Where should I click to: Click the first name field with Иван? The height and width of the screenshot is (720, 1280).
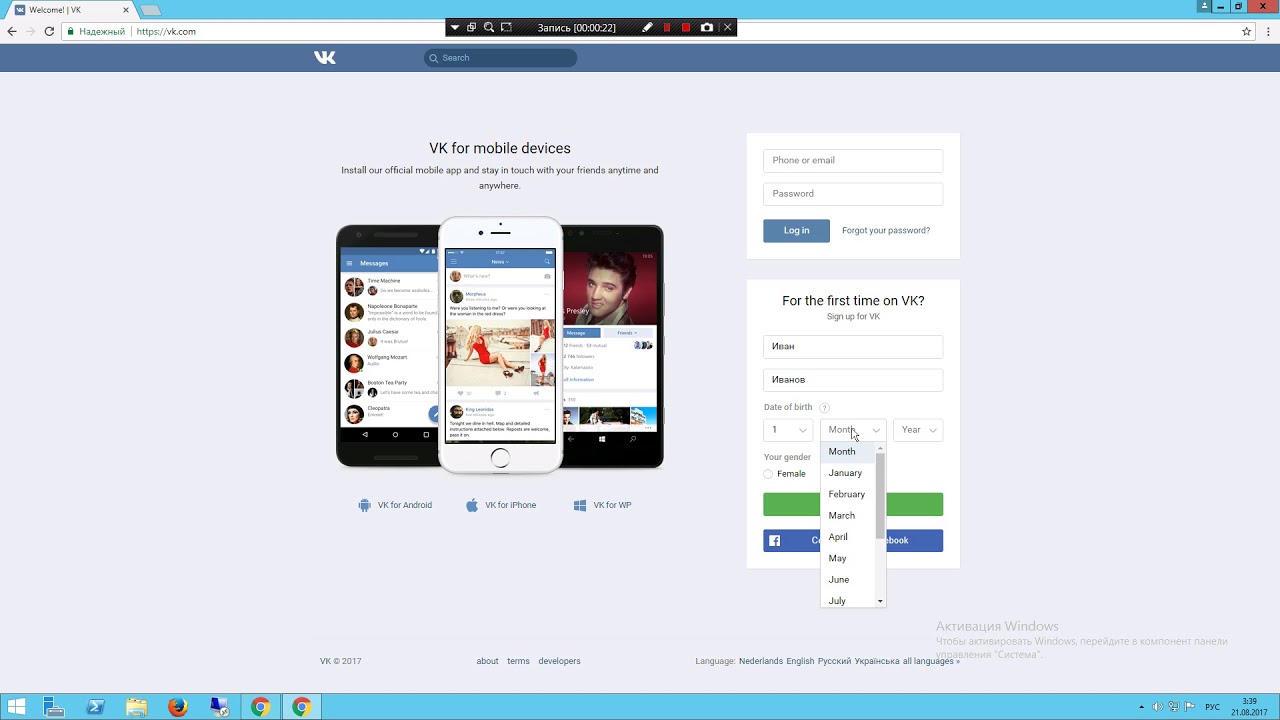click(x=853, y=346)
